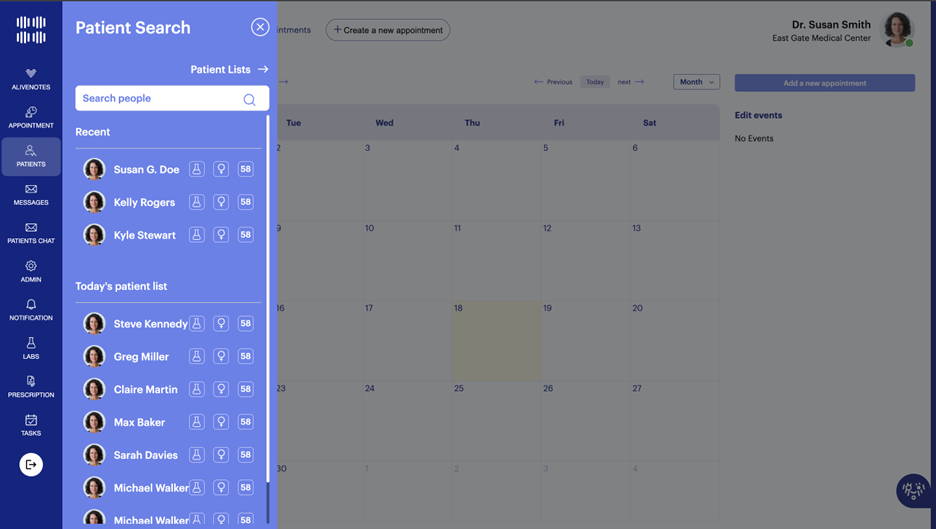
Task: Open Dr. Susan Smith profile avatar
Action: coord(897,30)
